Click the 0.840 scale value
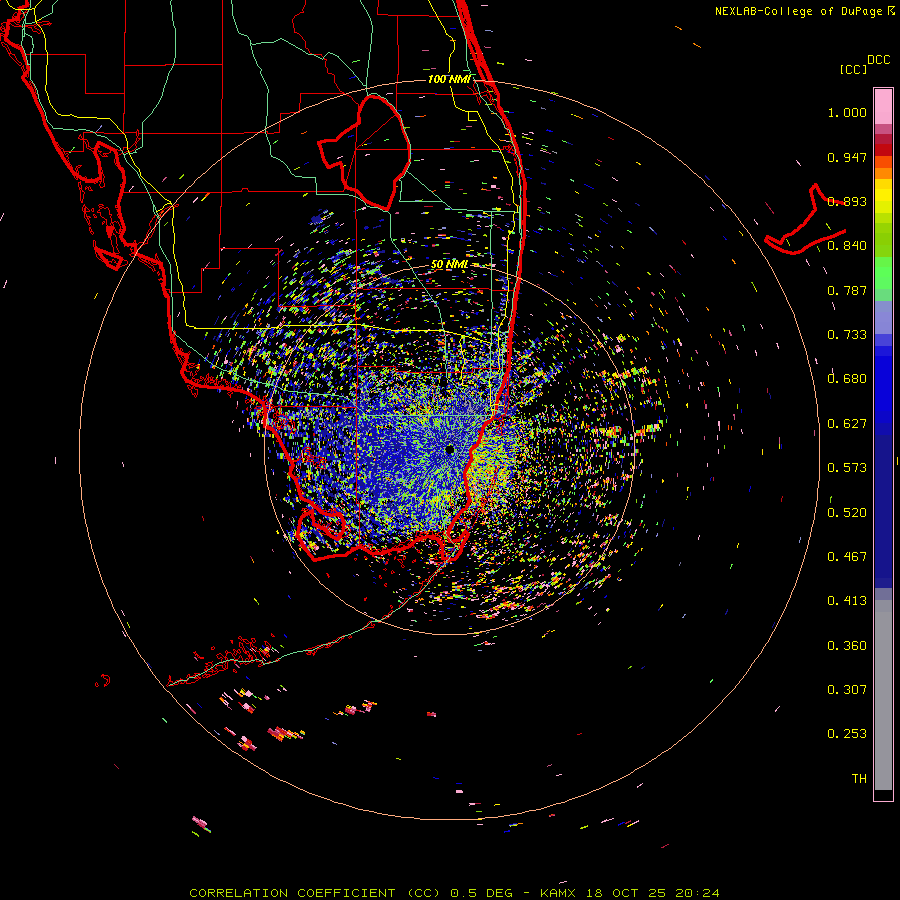The image size is (900, 900). [x=847, y=246]
